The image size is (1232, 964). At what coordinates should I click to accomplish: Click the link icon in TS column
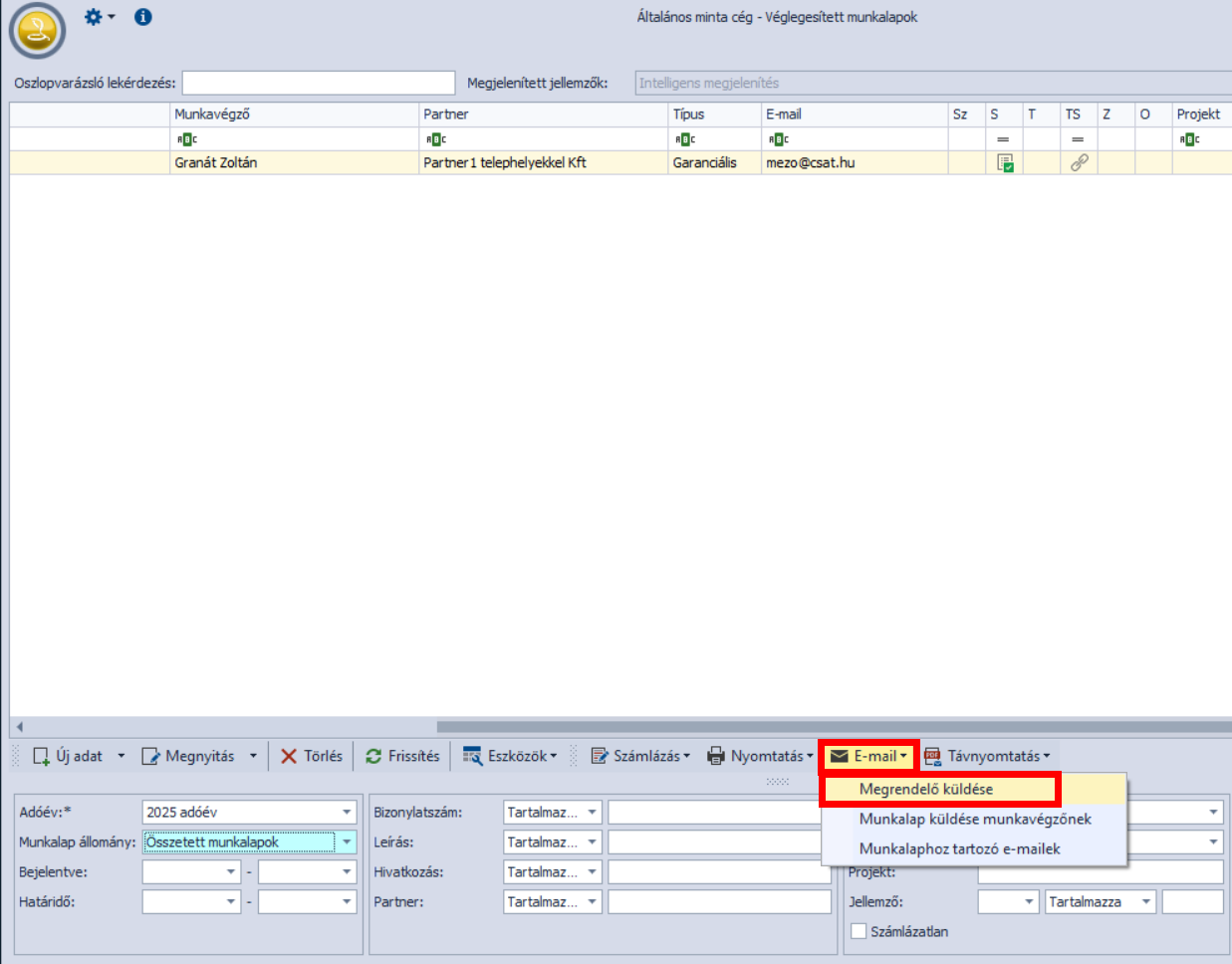coord(1079,162)
